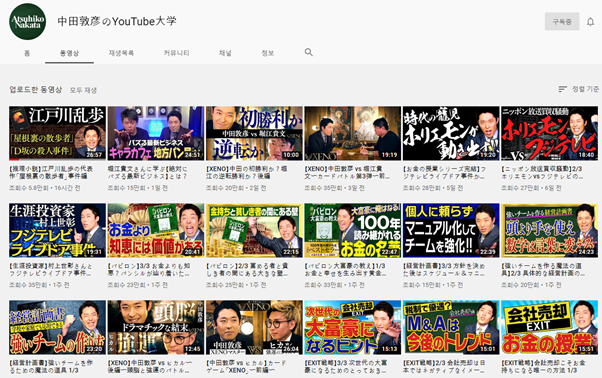Click the channel name 中田敦彦のYouTube大学
602x378 pixels.
click(117, 21)
